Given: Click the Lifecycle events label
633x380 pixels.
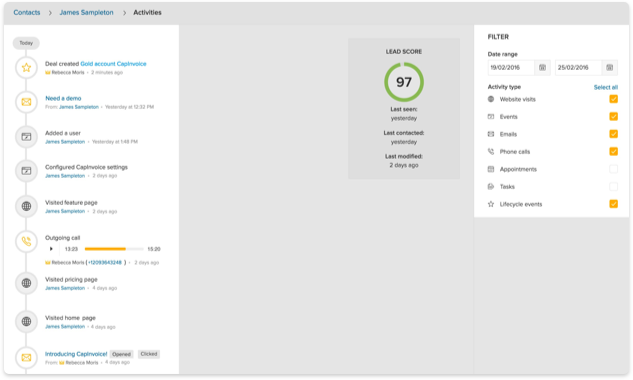Looking at the screenshot, I should [521, 204].
